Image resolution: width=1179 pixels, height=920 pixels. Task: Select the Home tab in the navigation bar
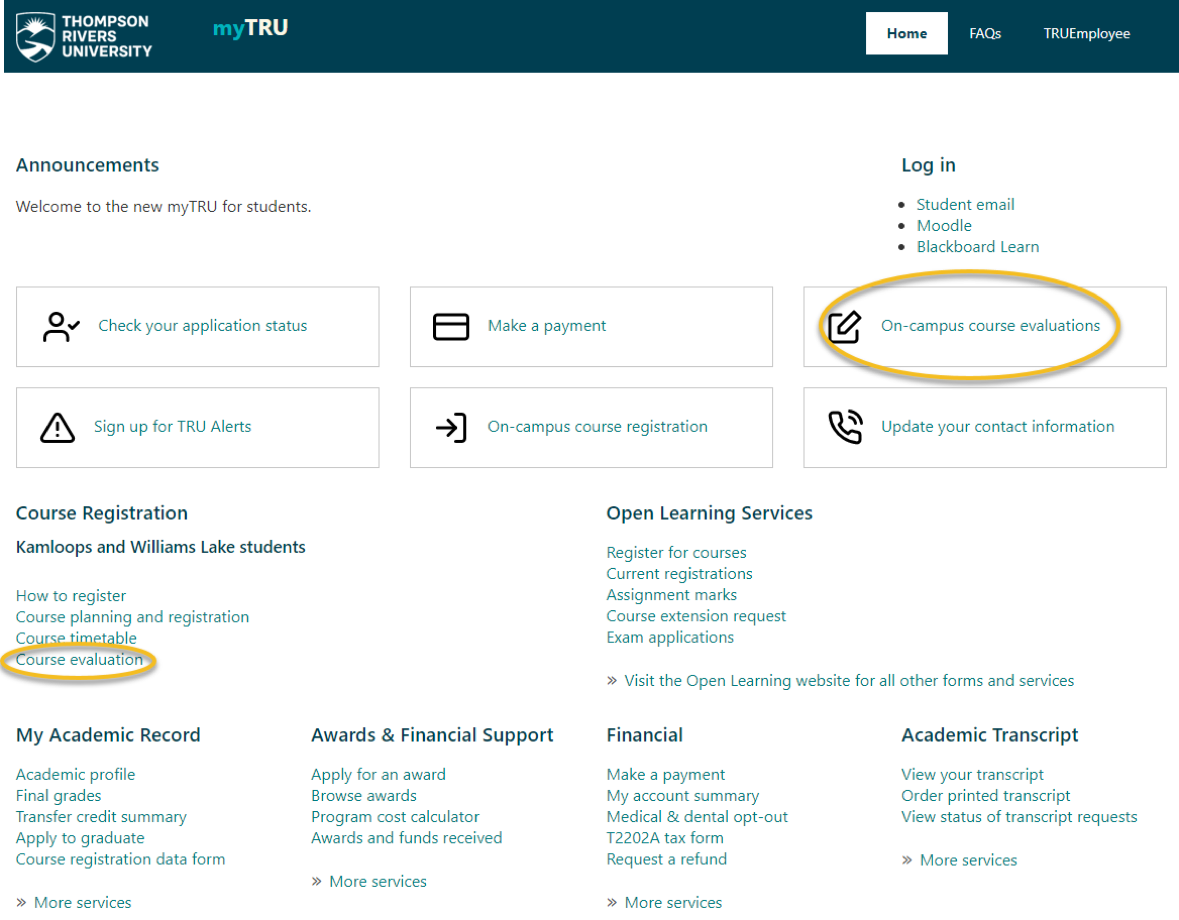(906, 33)
